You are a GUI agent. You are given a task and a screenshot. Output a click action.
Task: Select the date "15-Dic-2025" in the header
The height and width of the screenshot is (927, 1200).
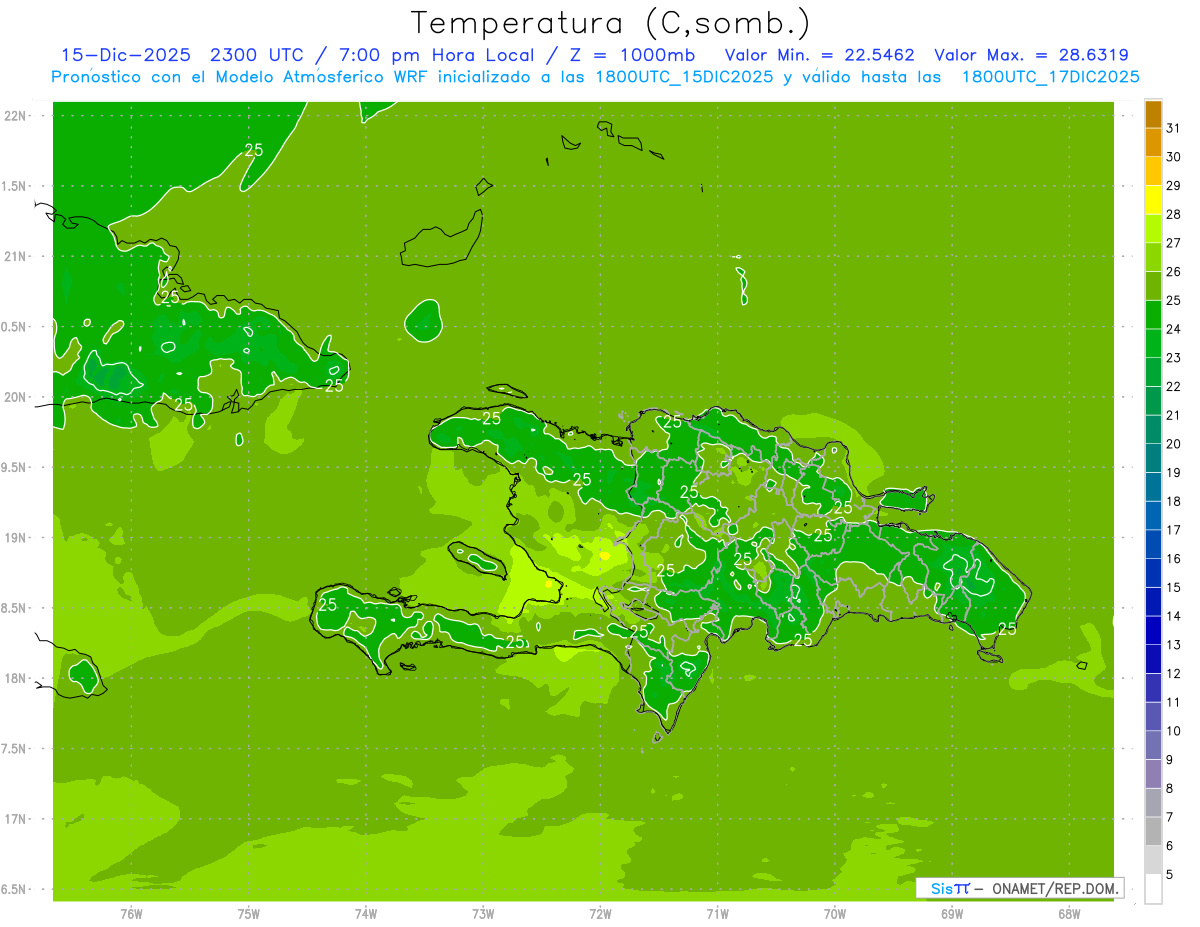[x=126, y=55]
